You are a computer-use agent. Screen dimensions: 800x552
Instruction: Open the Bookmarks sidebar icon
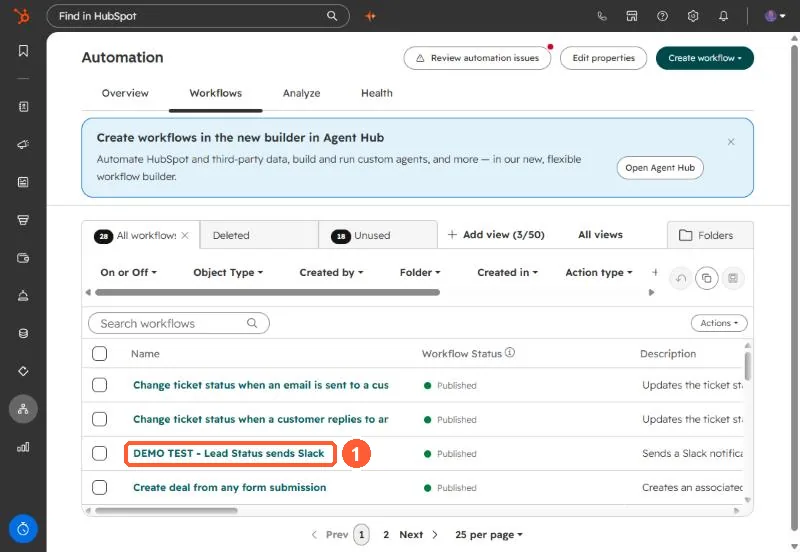tap(23, 51)
